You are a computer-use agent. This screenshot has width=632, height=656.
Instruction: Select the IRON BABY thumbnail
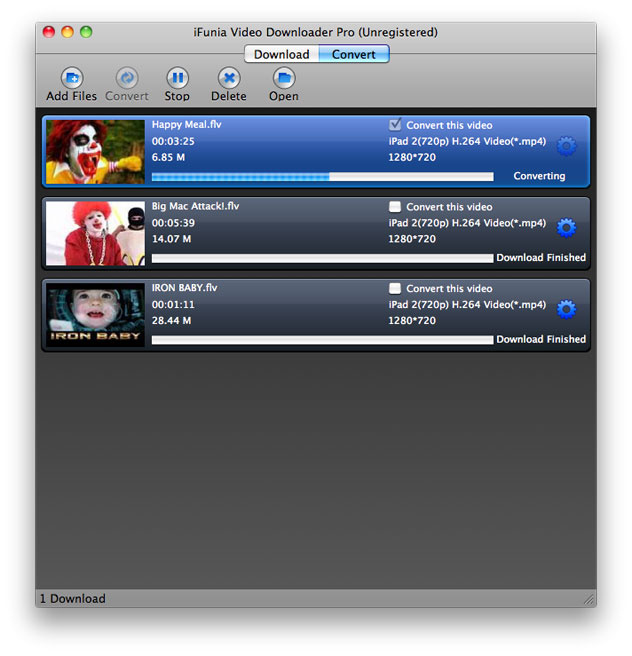tap(95, 315)
